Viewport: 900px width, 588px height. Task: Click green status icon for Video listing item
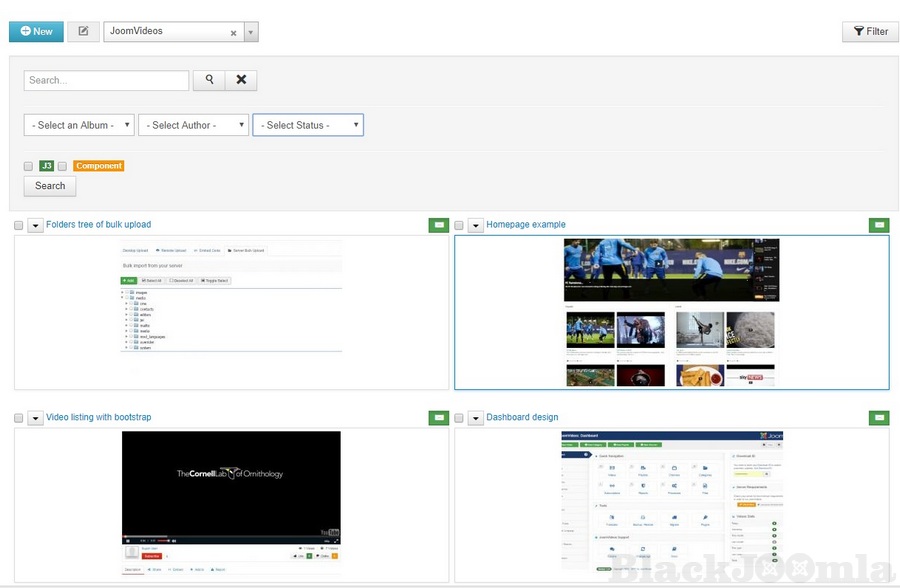pyautogui.click(x=438, y=417)
